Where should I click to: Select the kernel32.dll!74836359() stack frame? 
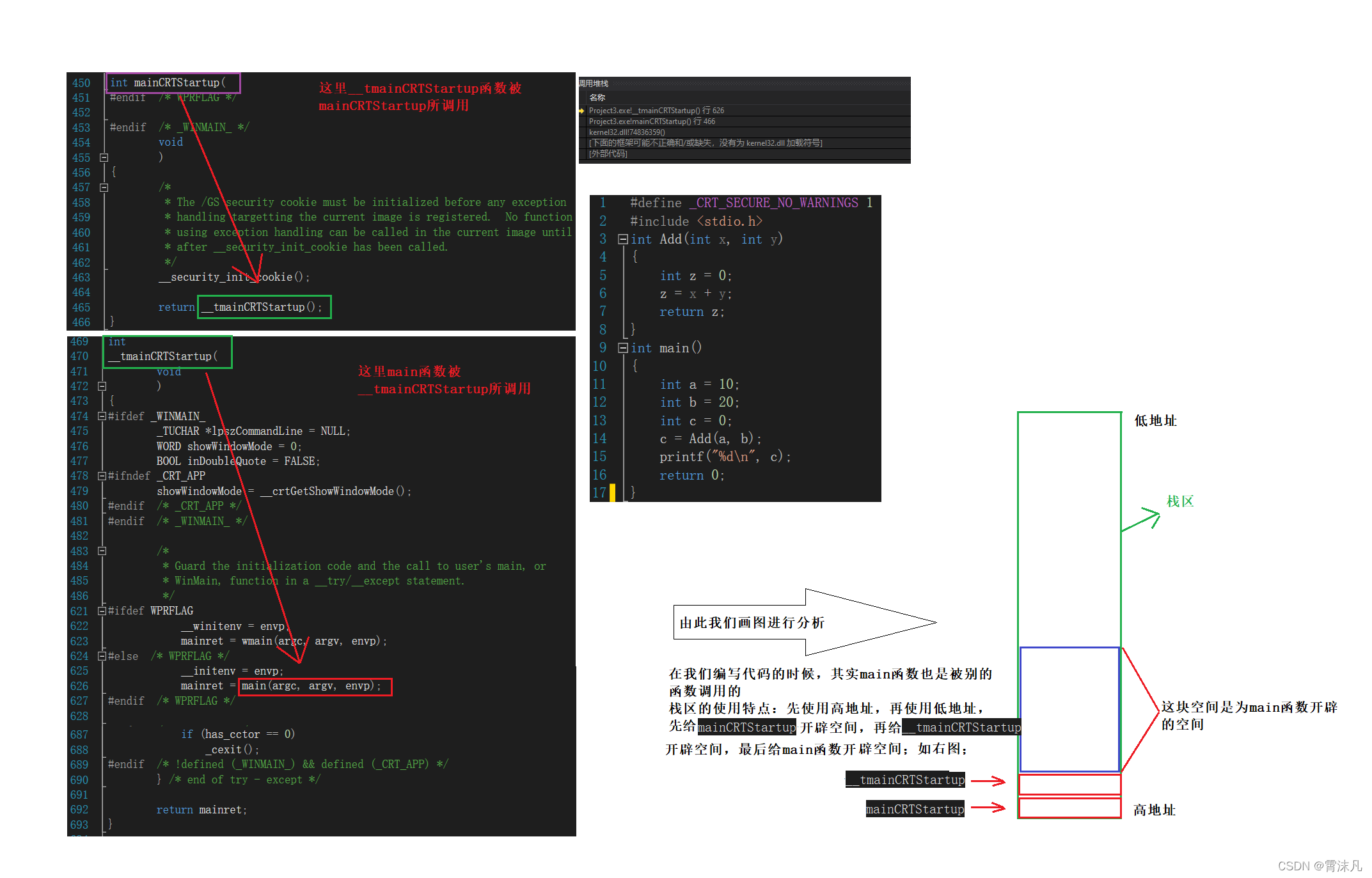tap(626, 132)
